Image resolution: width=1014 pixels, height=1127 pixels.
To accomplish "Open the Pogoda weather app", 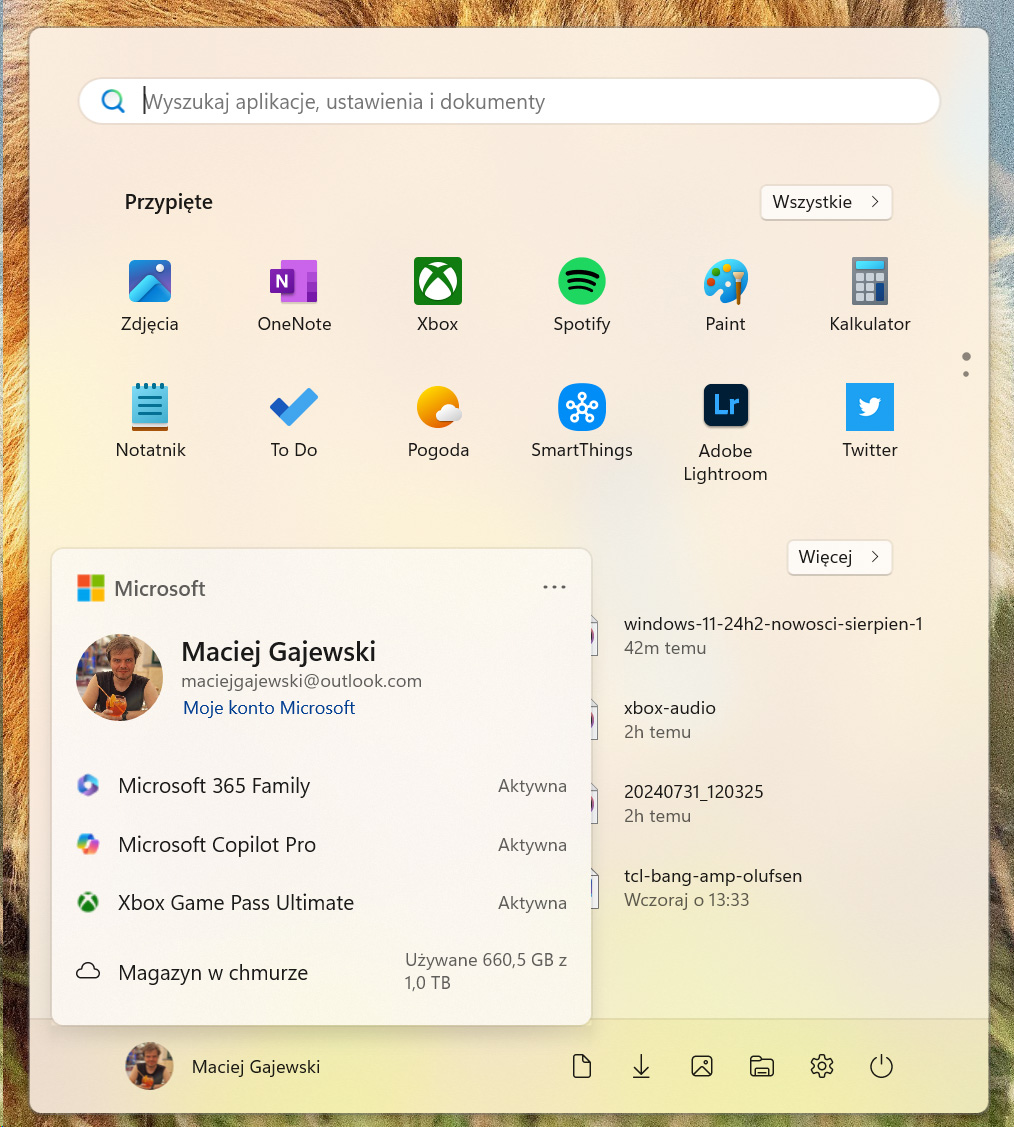I will click(x=438, y=422).
